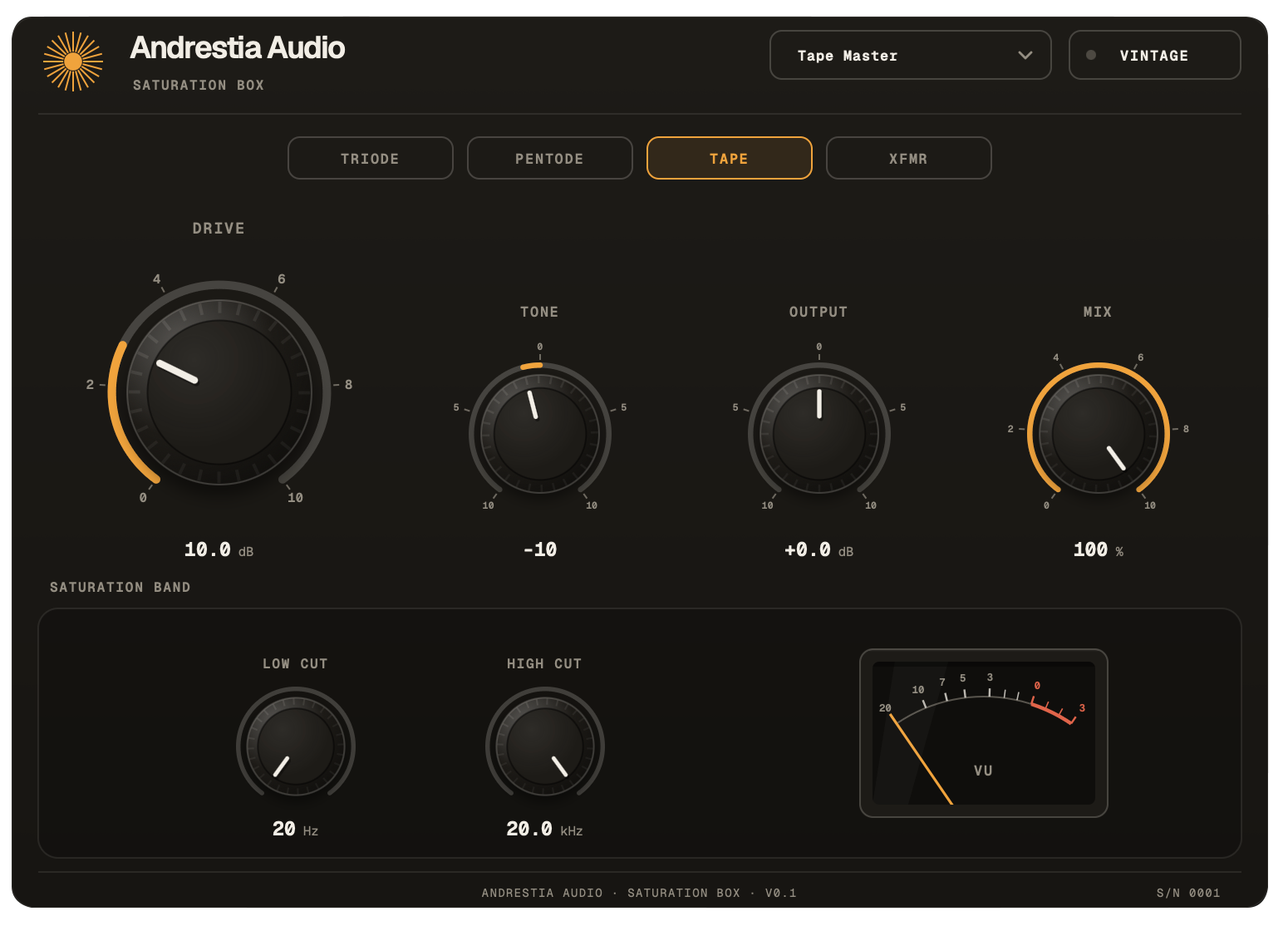Screen dimensions: 1288x926
Task: Click the Andrestia Audio sunburst logo
Action: click(73, 62)
